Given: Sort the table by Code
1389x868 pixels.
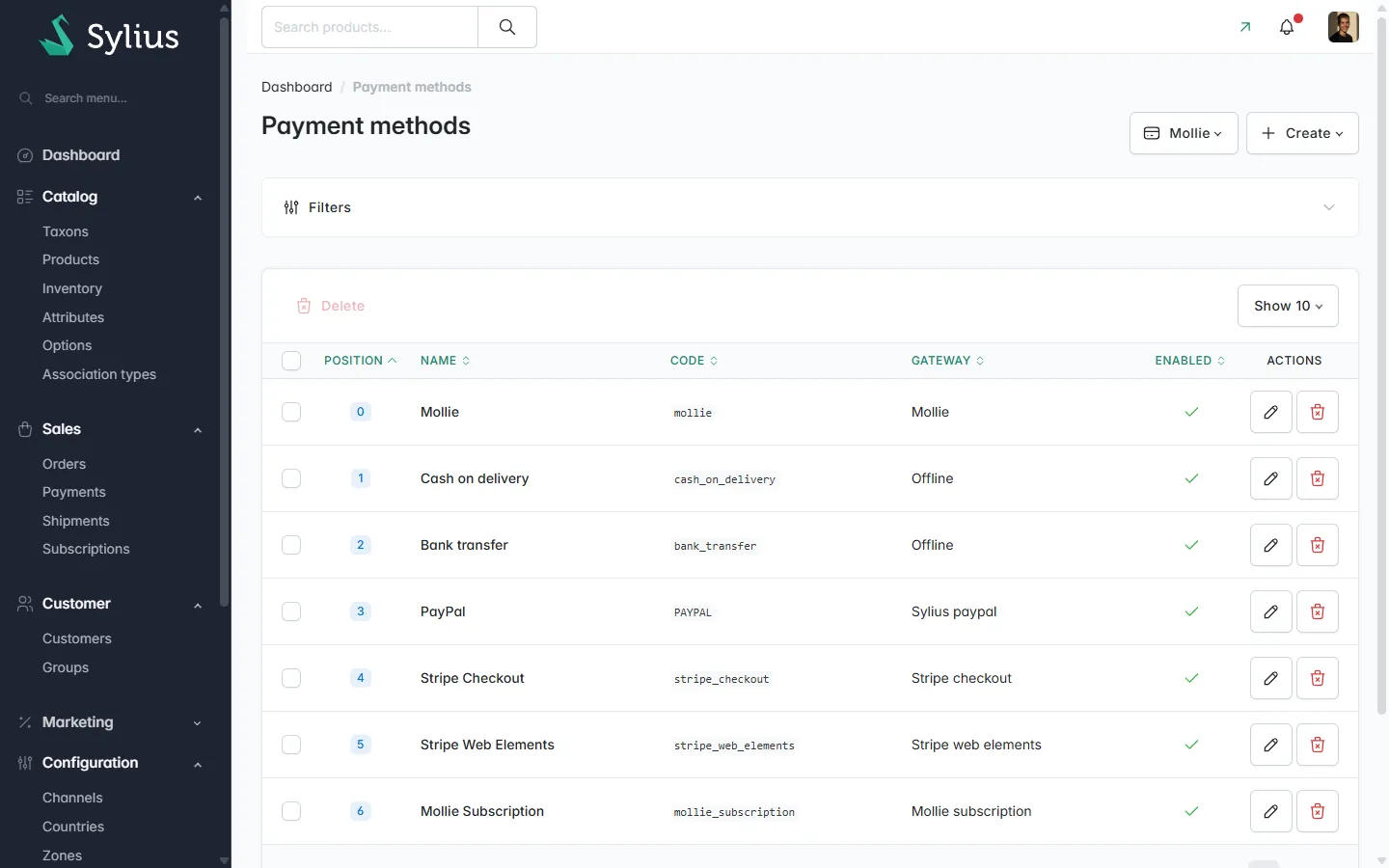Looking at the screenshot, I should [694, 361].
